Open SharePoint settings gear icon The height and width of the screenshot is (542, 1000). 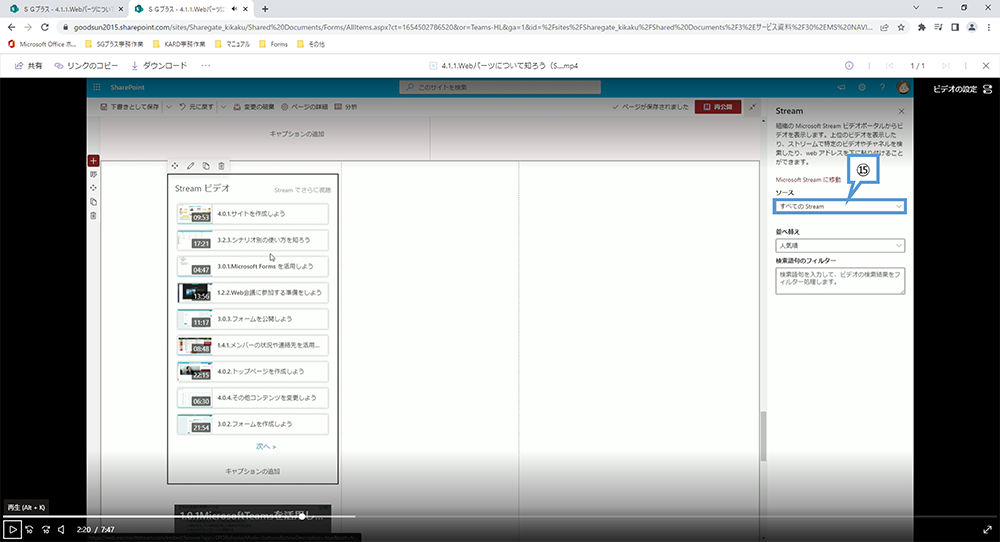tap(862, 87)
